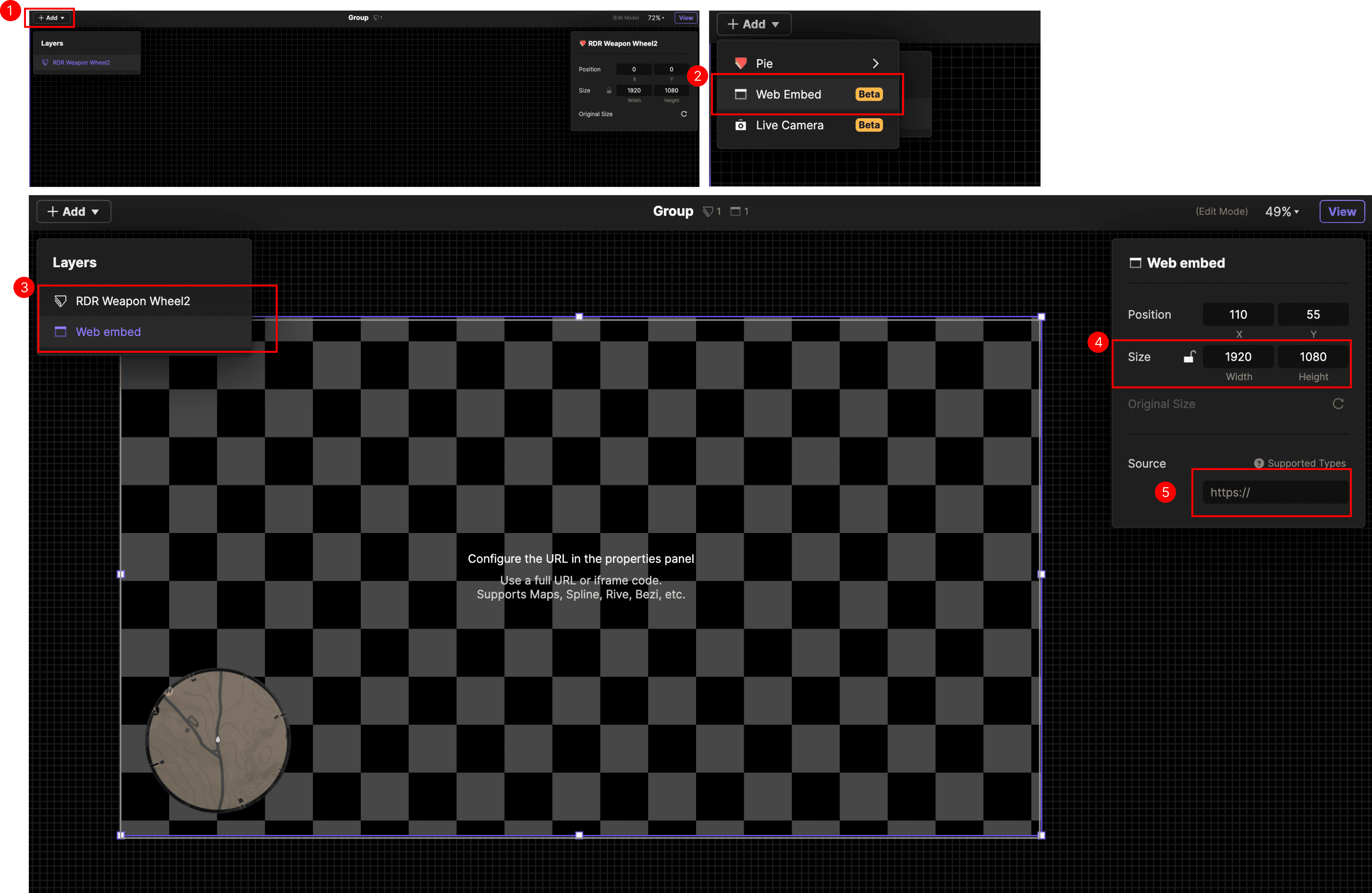Reset to original size with refresh icon
The image size is (1372, 893).
(1338, 404)
